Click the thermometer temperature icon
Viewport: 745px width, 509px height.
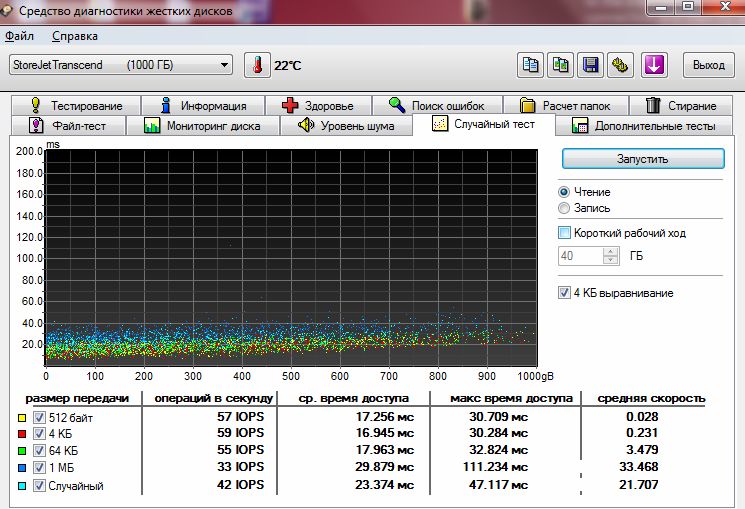click(x=258, y=65)
